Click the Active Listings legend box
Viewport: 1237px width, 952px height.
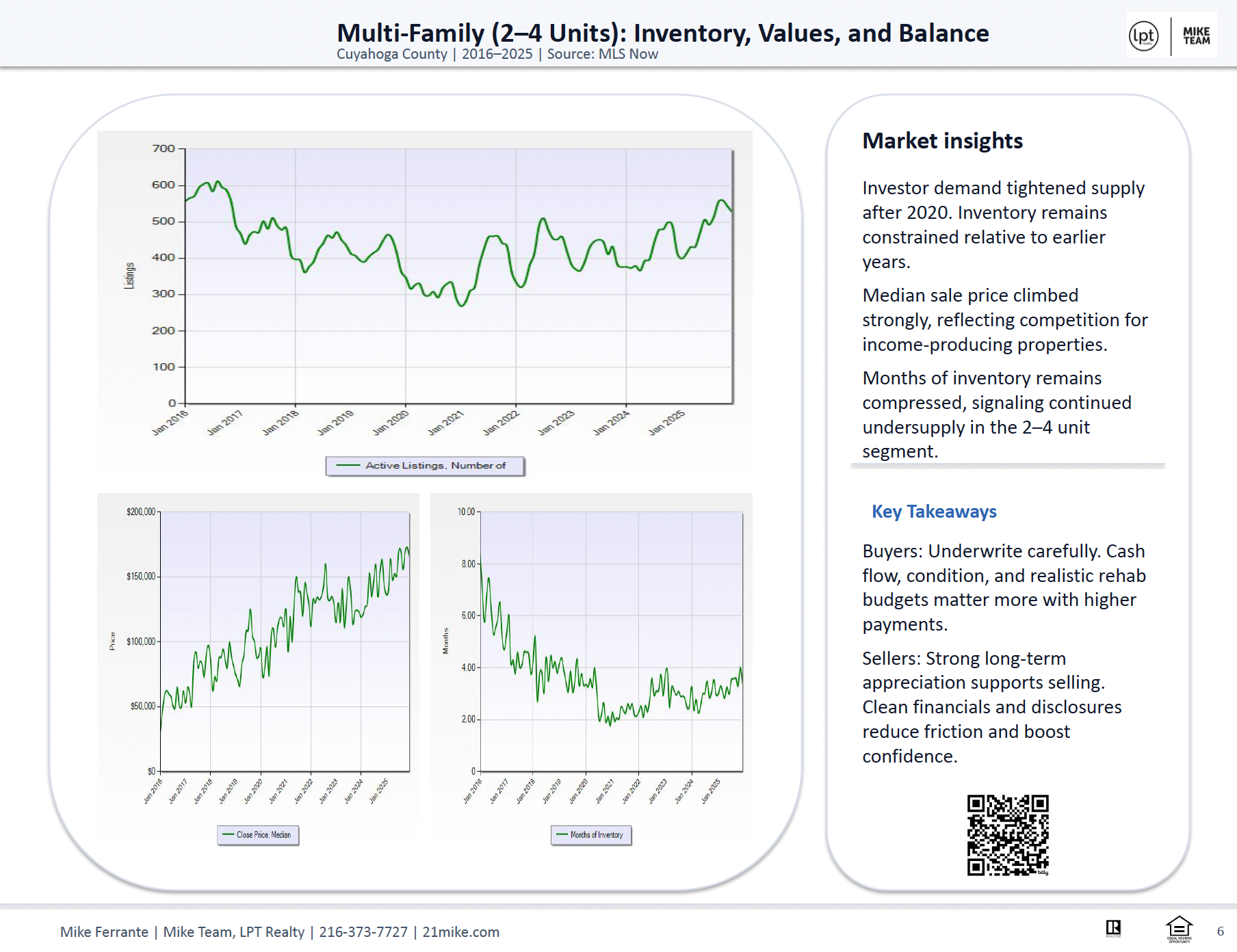425,466
